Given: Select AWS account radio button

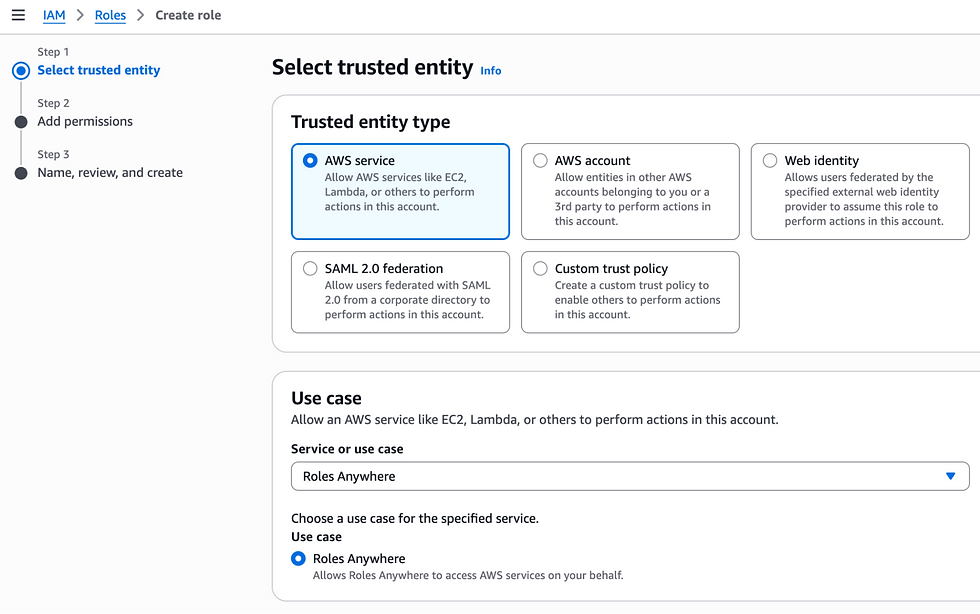Looking at the screenshot, I should click(540, 160).
